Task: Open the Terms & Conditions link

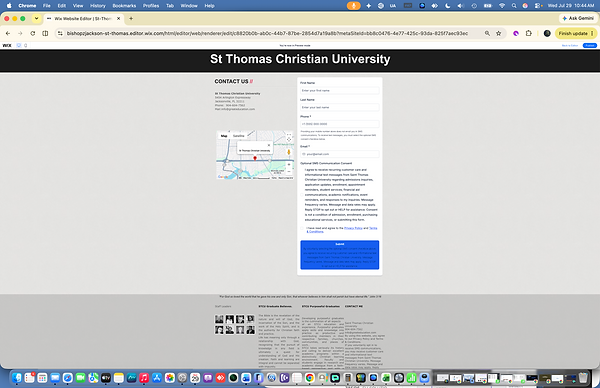Action: coord(373,228)
